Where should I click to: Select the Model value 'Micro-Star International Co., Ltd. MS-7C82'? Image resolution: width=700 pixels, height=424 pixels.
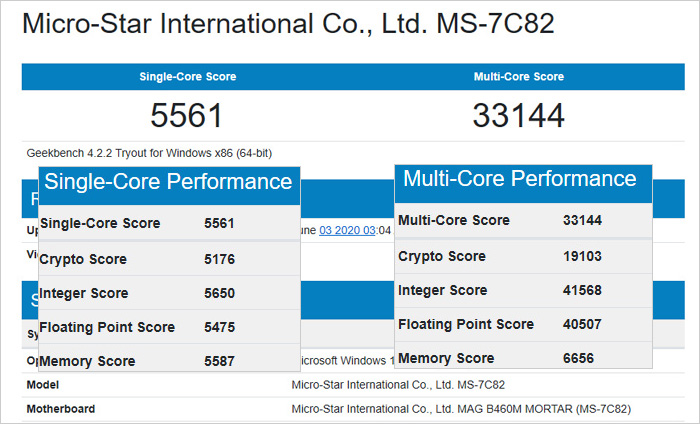point(398,385)
